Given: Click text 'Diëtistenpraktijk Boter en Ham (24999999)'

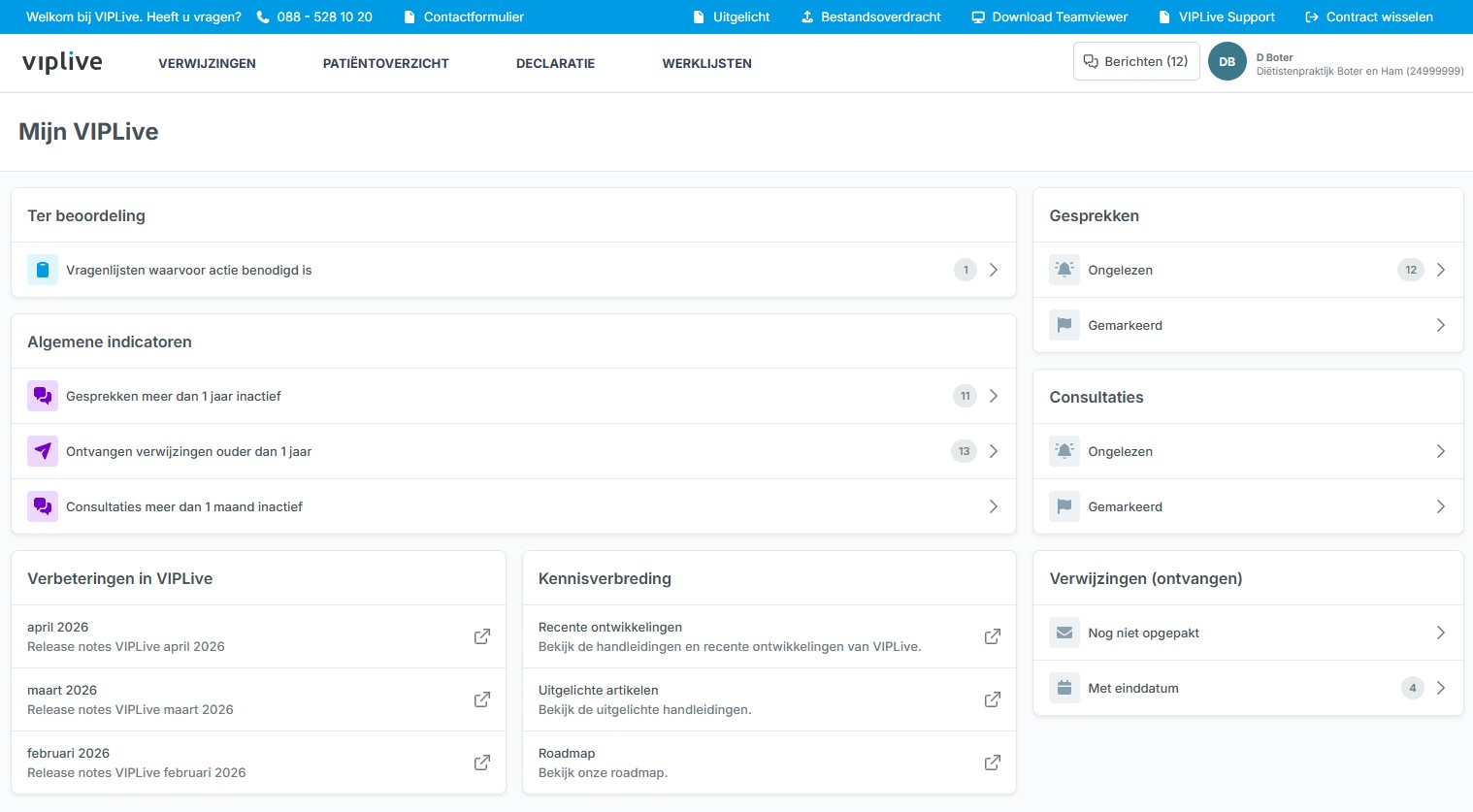Looking at the screenshot, I should (x=1360, y=71).
